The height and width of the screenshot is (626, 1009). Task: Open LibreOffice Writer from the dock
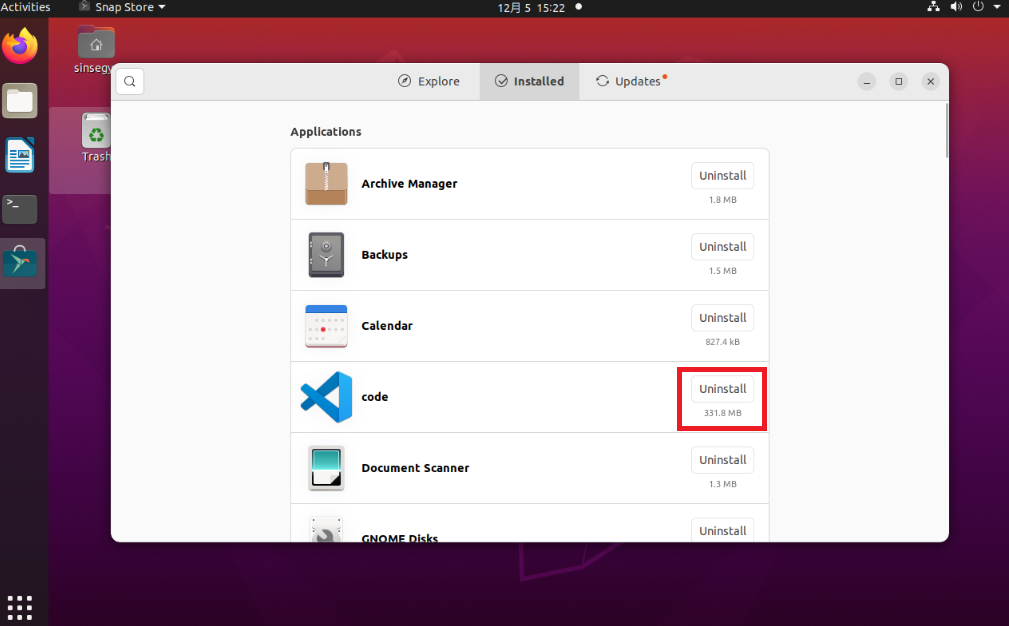pos(20,155)
